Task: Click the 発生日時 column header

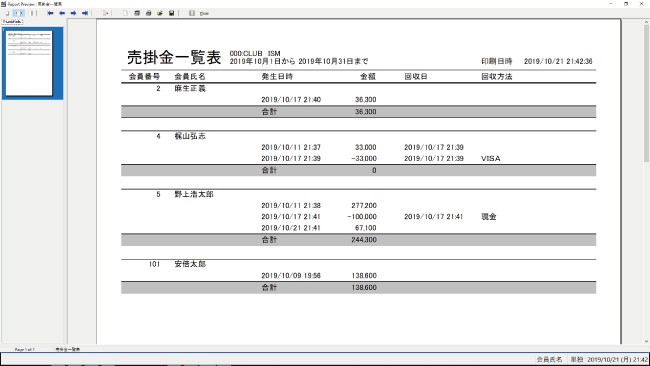Action: click(x=277, y=77)
